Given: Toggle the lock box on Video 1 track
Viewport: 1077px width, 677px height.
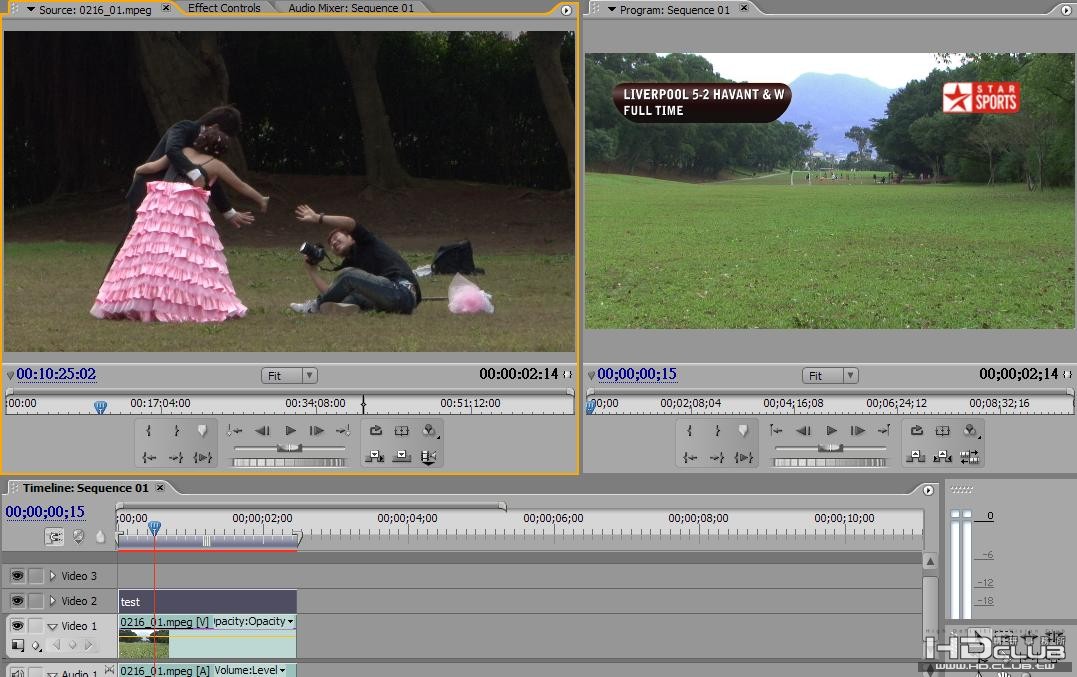Looking at the screenshot, I should (36, 626).
